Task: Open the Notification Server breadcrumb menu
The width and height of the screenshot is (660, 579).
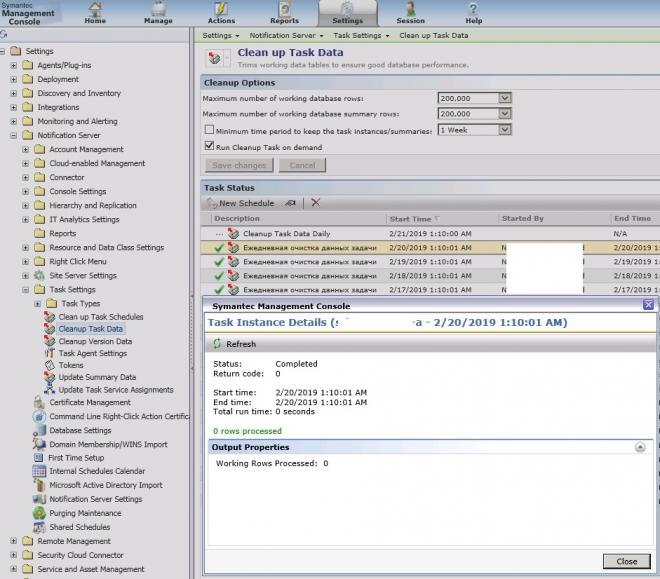Action: pyautogui.click(x=286, y=35)
